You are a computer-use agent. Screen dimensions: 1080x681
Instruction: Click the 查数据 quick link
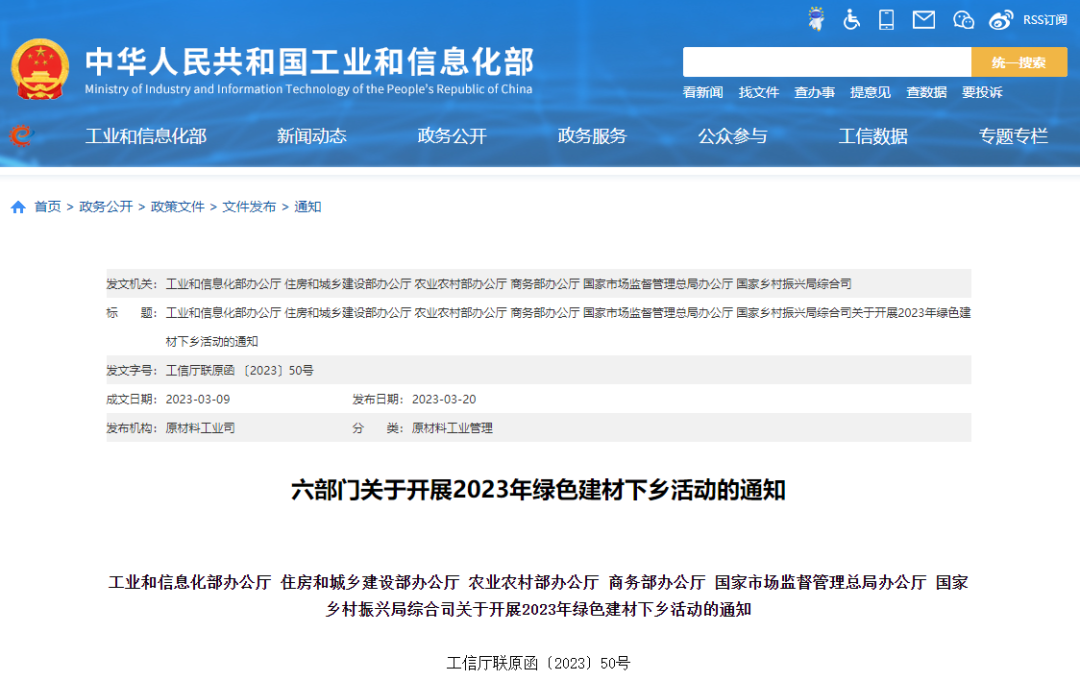925,92
